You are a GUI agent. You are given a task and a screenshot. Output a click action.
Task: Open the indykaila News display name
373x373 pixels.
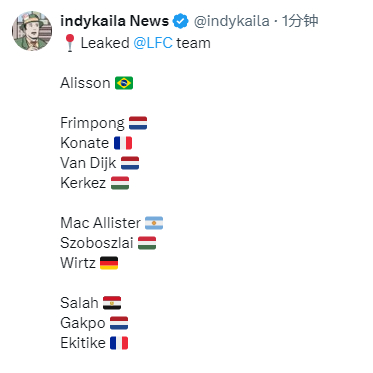[114, 21]
